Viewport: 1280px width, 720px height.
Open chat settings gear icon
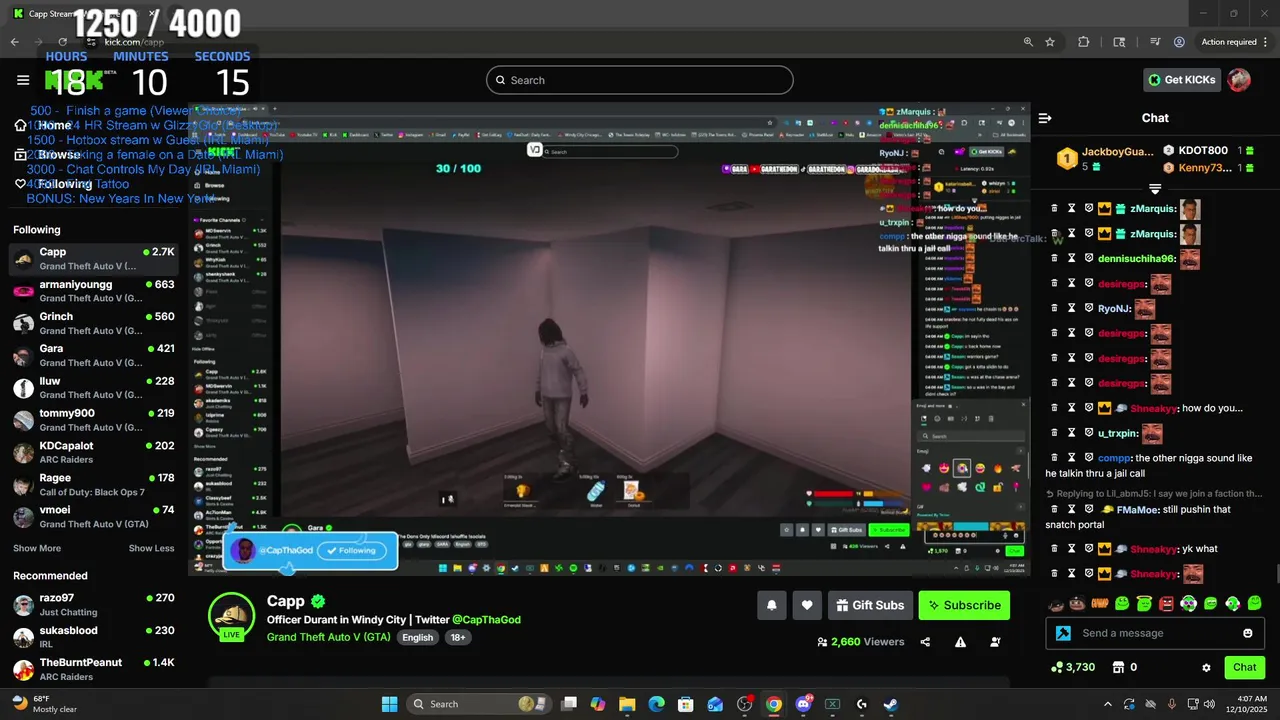pos(1206,667)
